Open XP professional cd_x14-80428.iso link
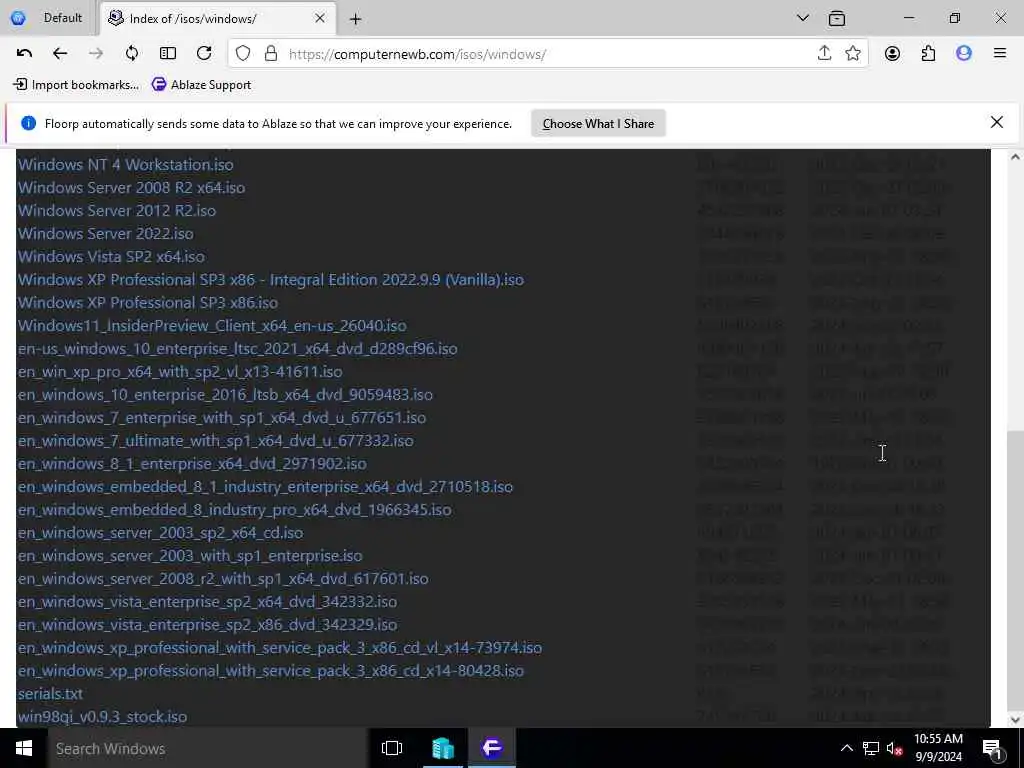The height and width of the screenshot is (768, 1024). [270, 671]
